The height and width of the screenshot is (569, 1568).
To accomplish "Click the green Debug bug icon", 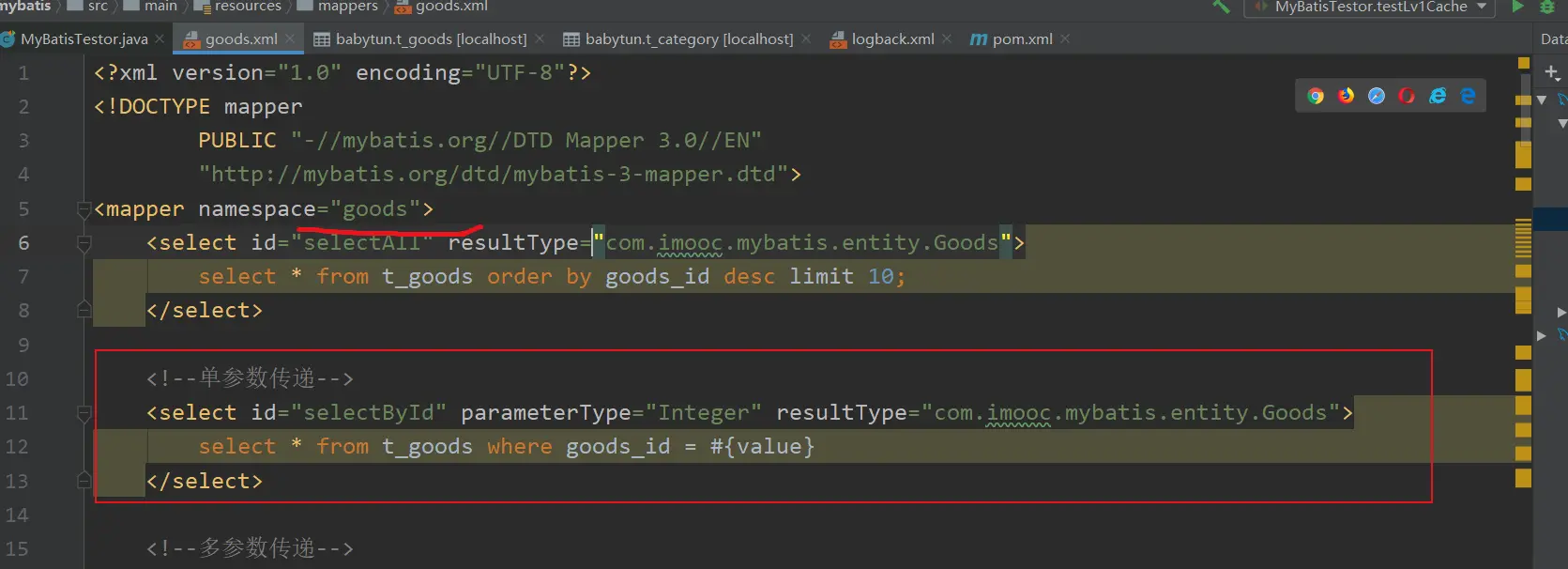I will (1547, 7).
